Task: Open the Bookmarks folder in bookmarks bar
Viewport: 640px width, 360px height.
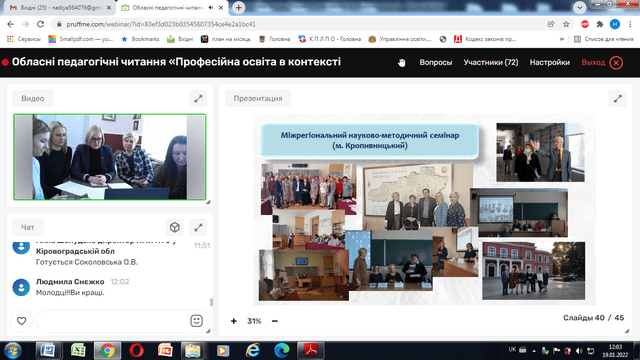Action: pos(140,39)
